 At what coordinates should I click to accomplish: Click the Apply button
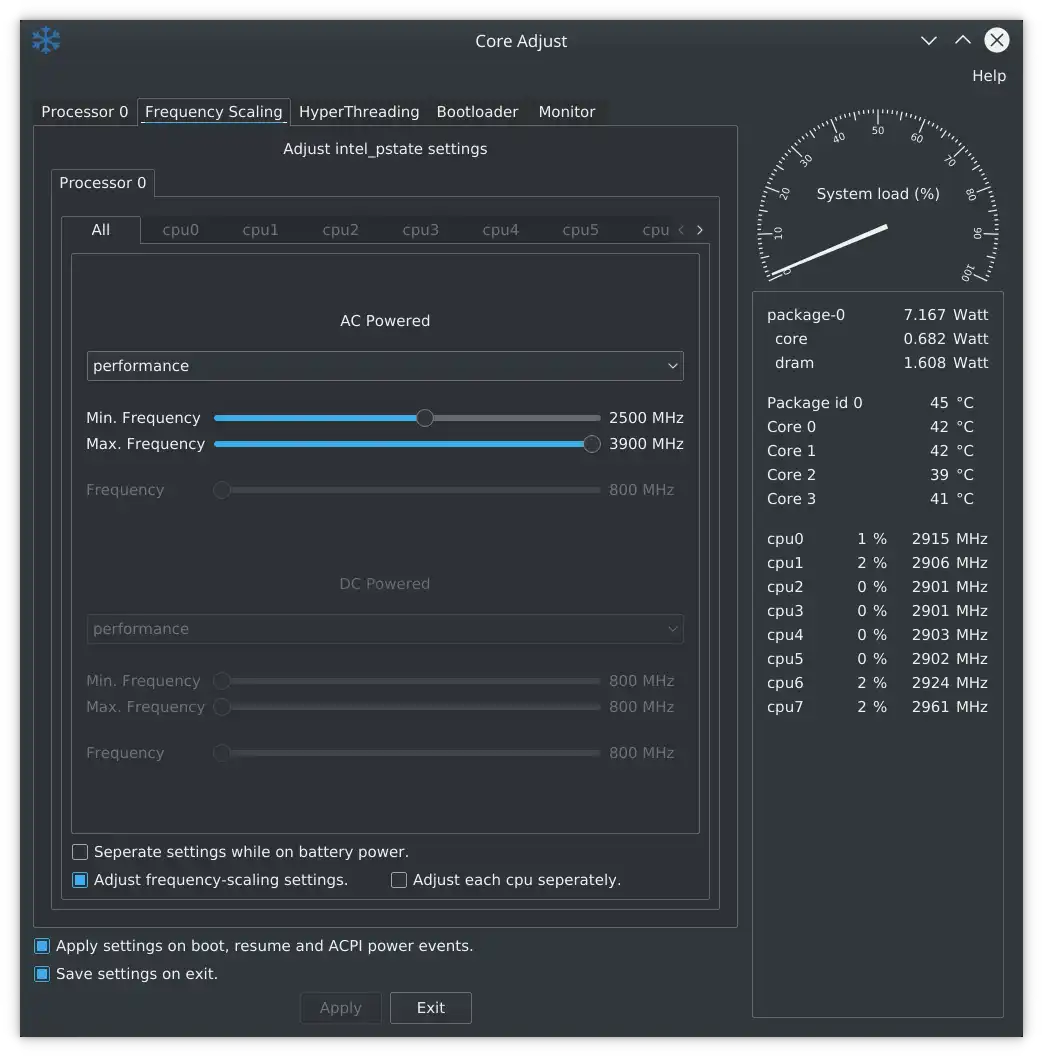340,1008
